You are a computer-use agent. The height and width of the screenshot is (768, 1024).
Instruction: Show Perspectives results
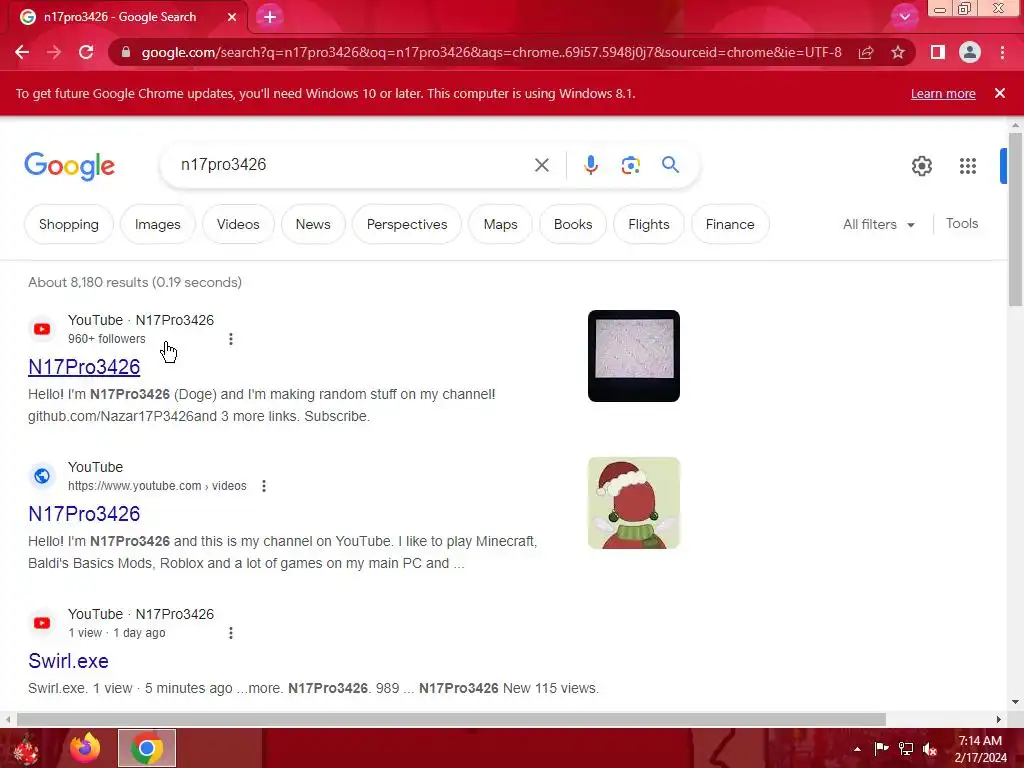407,225
